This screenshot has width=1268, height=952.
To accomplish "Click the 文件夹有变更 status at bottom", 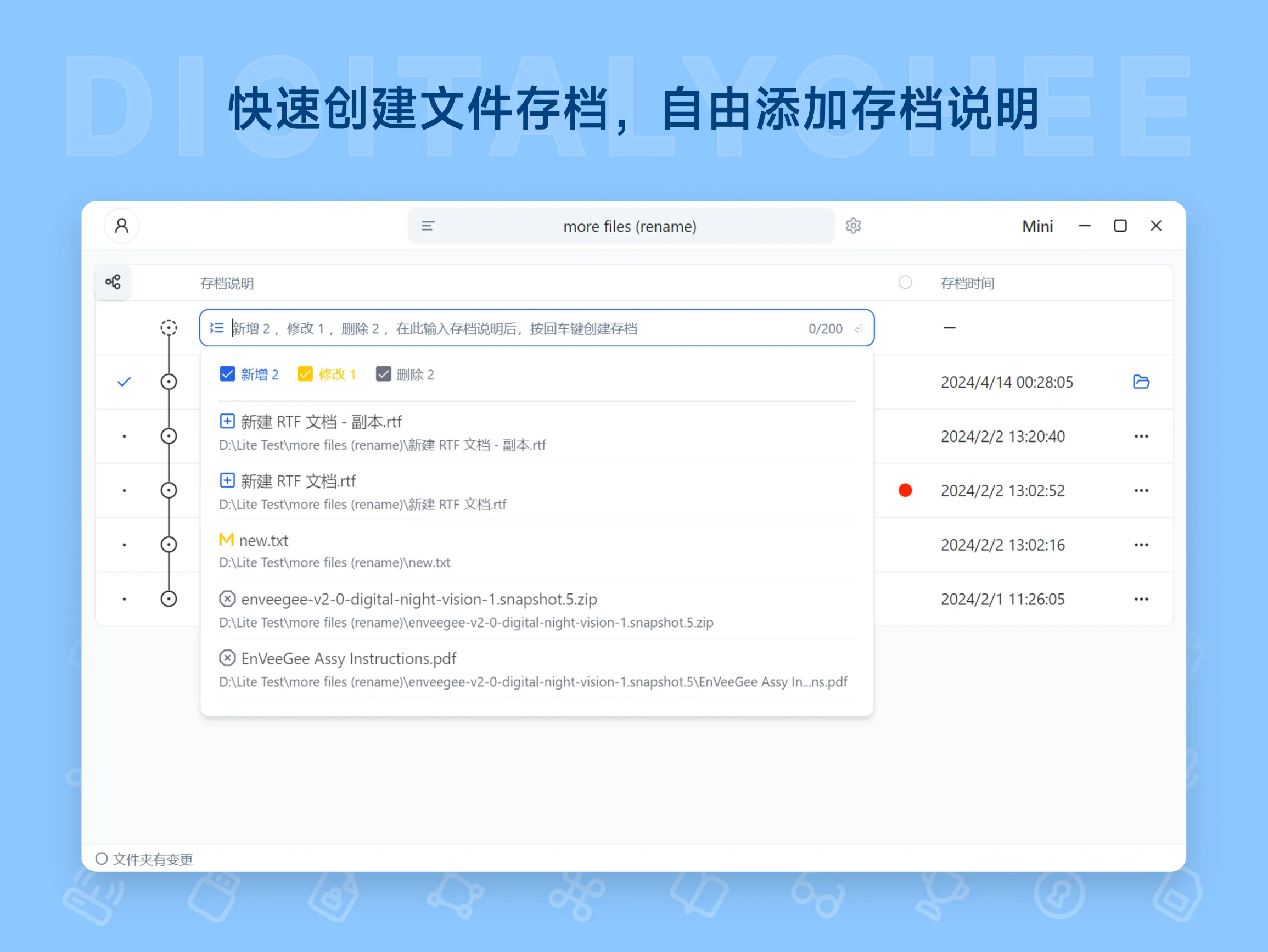I will pyautogui.click(x=144, y=859).
